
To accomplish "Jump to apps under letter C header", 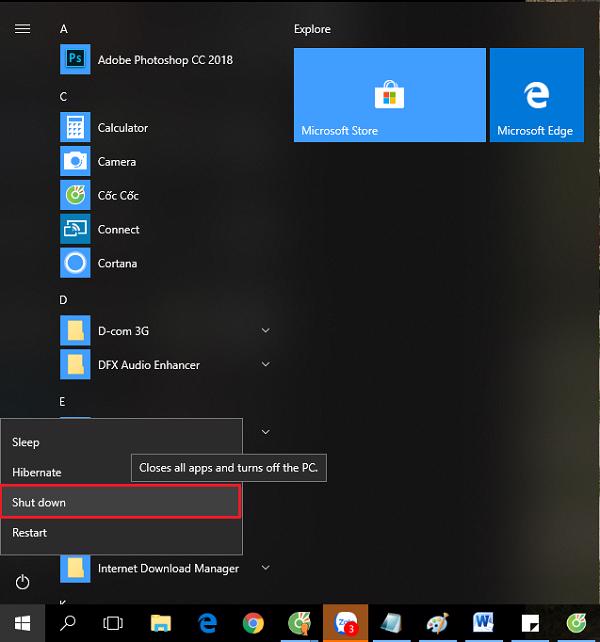I will [x=64, y=96].
